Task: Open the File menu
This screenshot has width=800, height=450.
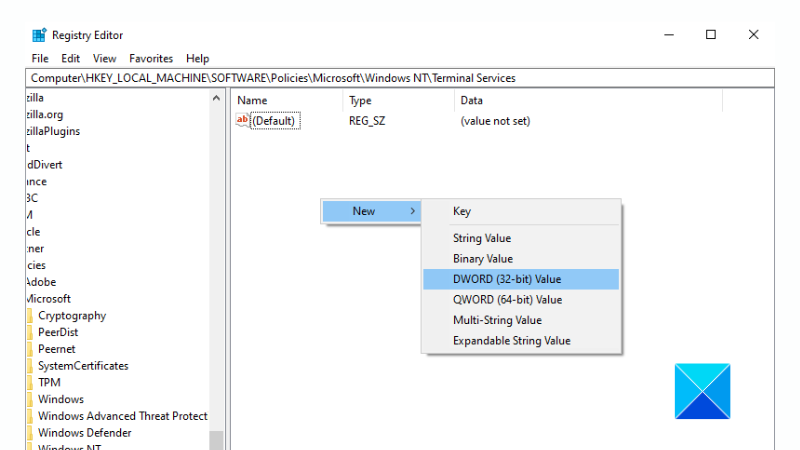Action: [x=40, y=59]
